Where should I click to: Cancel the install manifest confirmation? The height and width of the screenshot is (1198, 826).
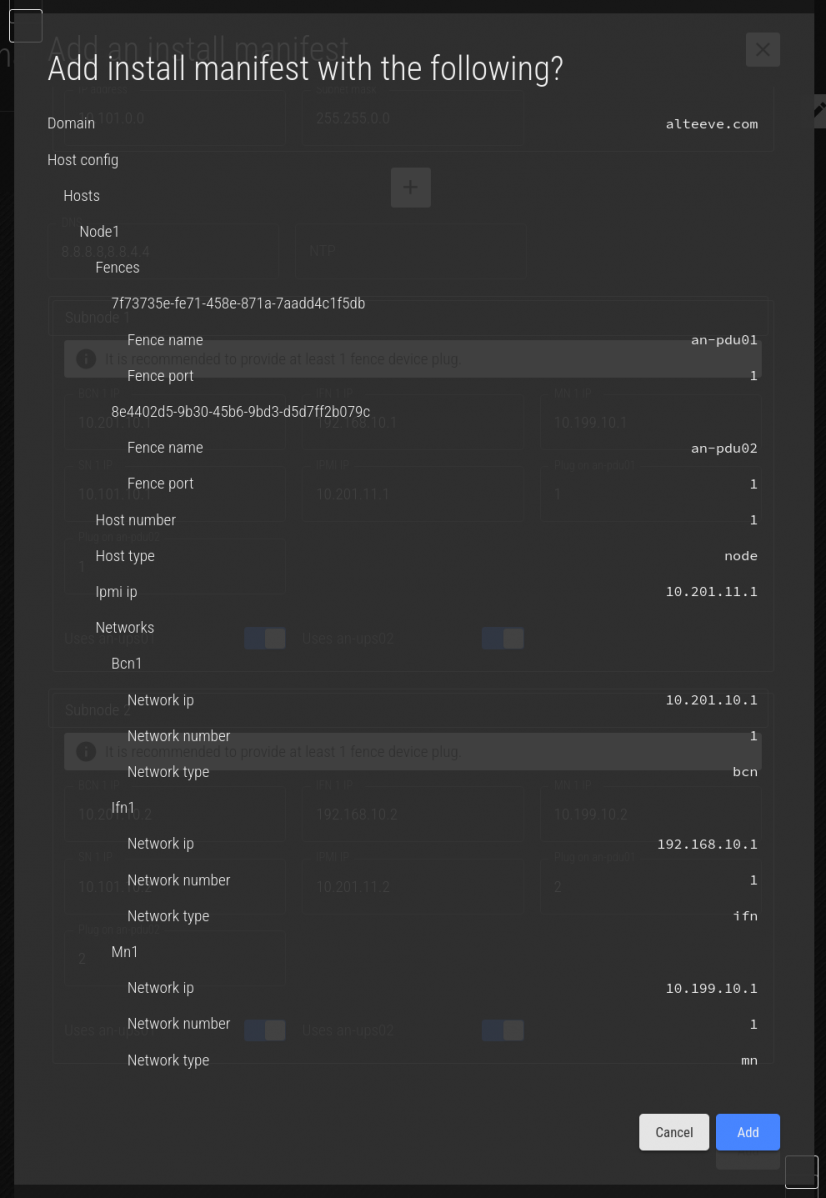[x=674, y=1132]
